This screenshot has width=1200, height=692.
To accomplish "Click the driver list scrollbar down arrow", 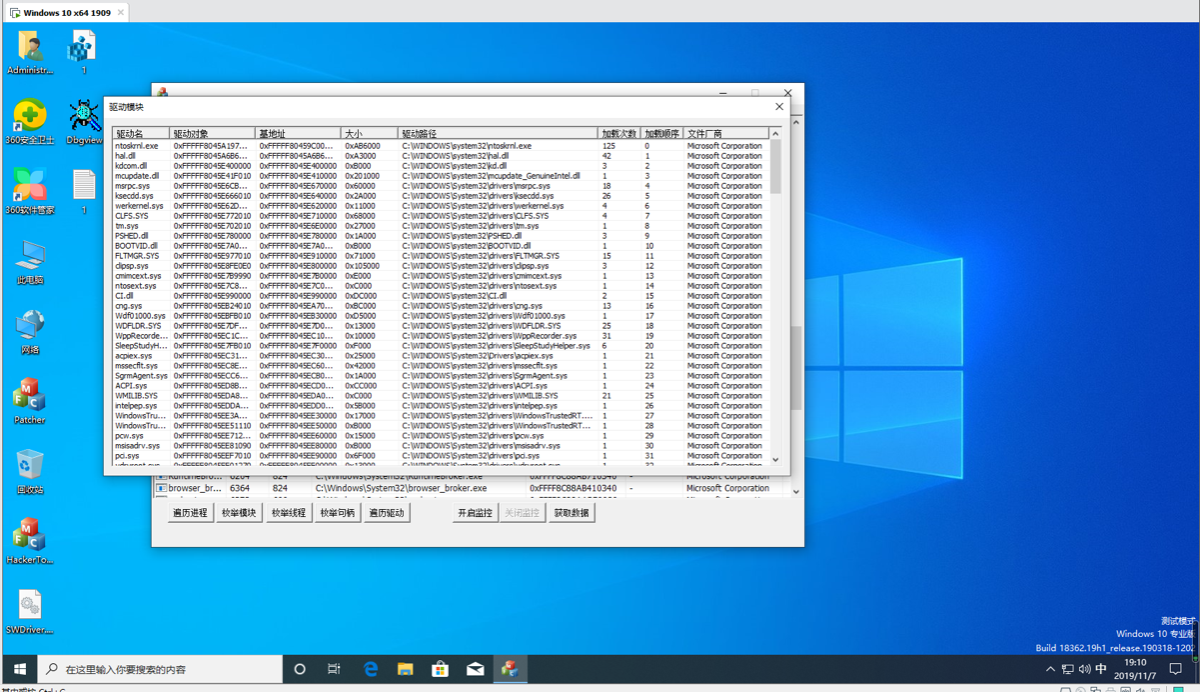I will 775,460.
